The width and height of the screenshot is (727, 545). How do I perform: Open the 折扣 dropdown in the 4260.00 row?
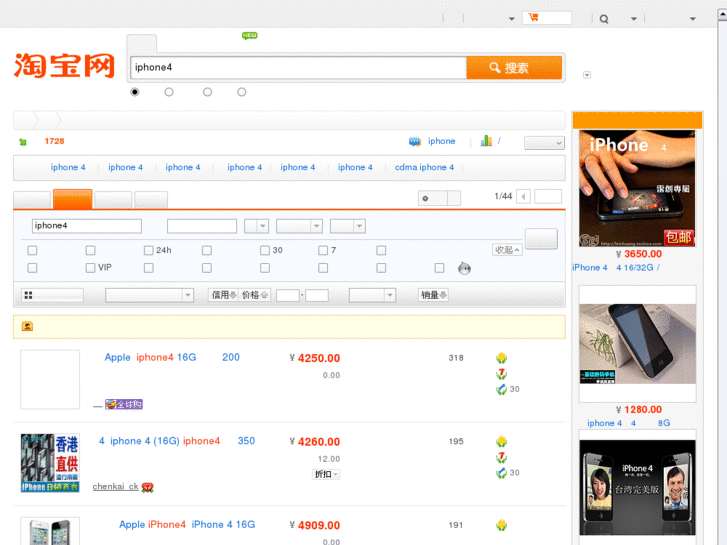(x=326, y=474)
